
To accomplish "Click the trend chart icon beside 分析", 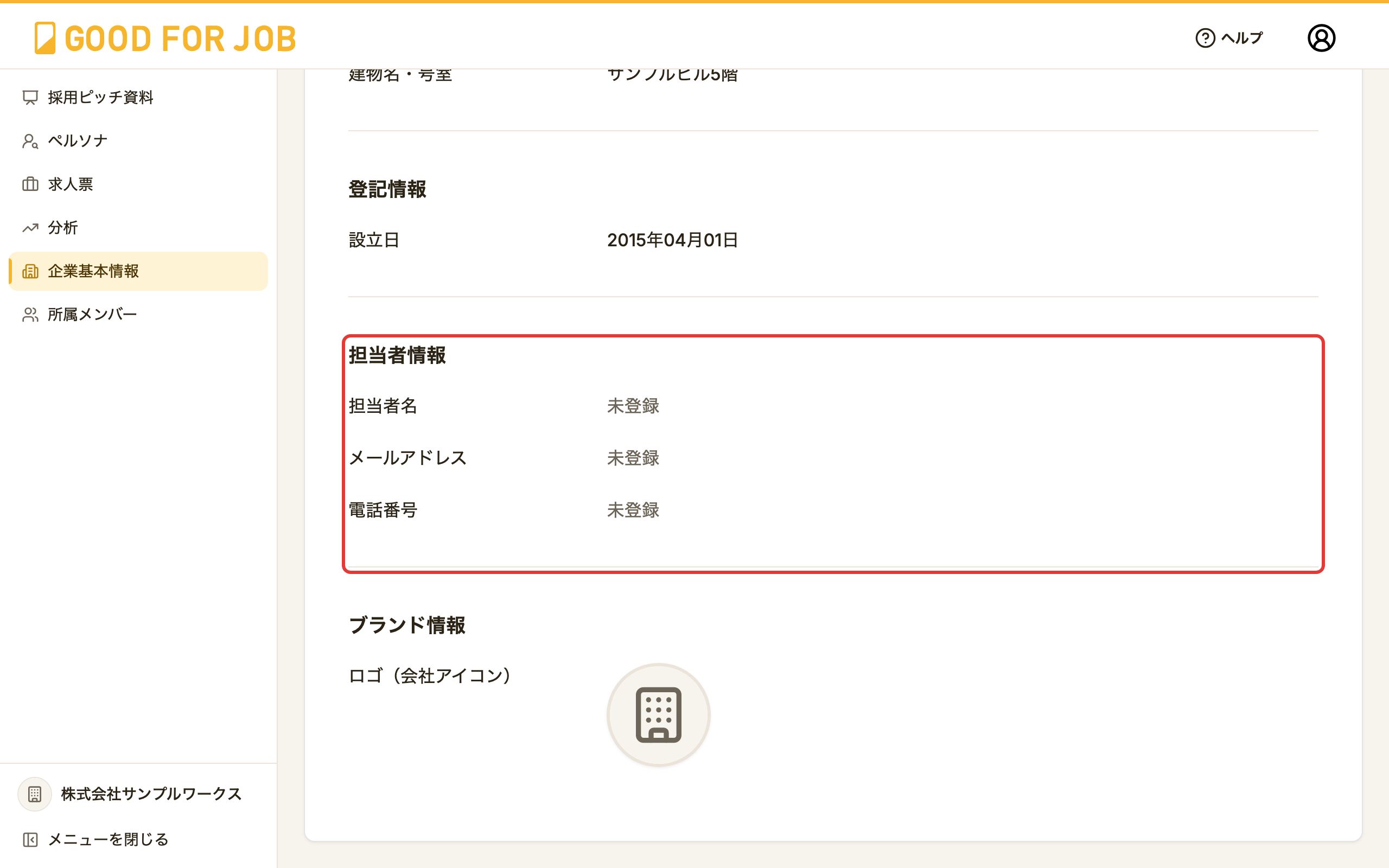I will (30, 228).
